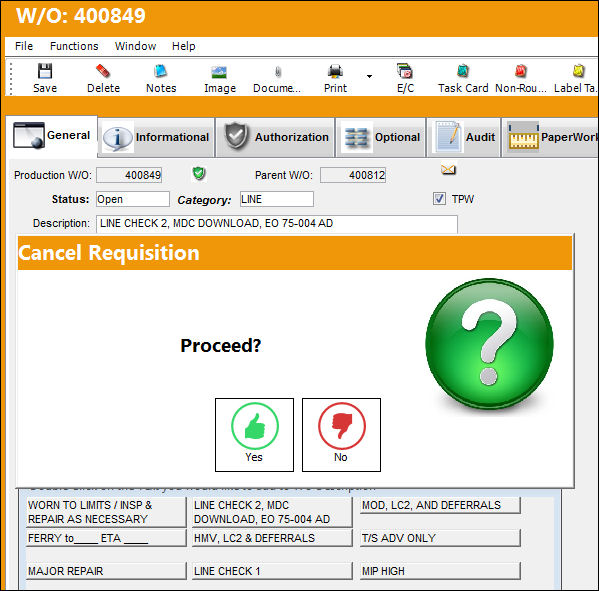Click the Status field showing Open
The height and width of the screenshot is (591, 599).
pyautogui.click(x=133, y=199)
